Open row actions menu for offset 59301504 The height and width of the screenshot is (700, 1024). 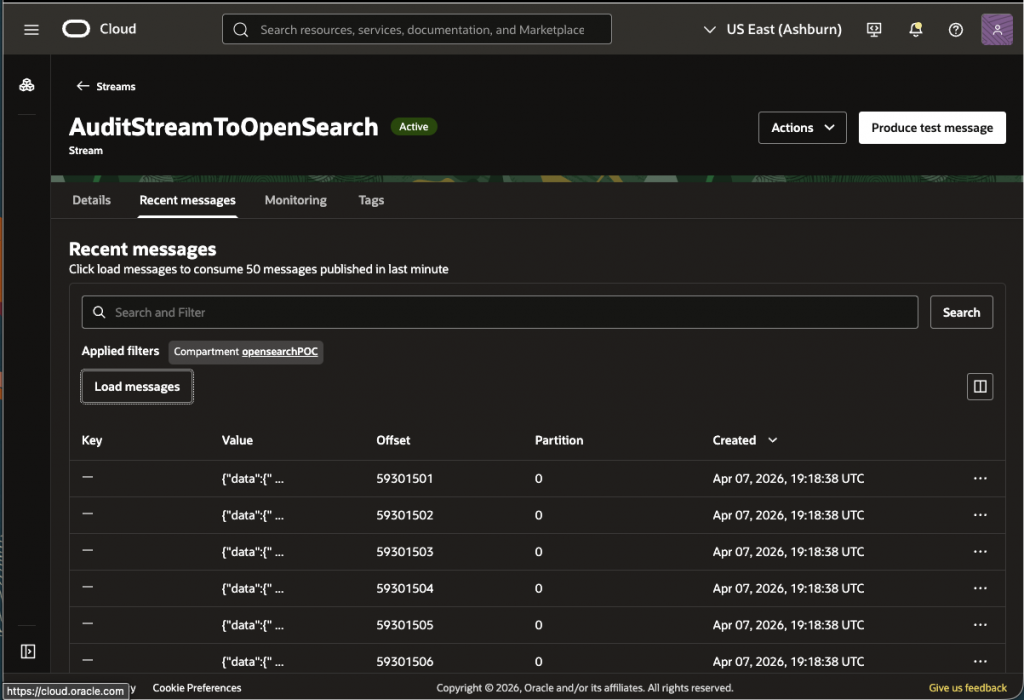[x=979, y=589]
